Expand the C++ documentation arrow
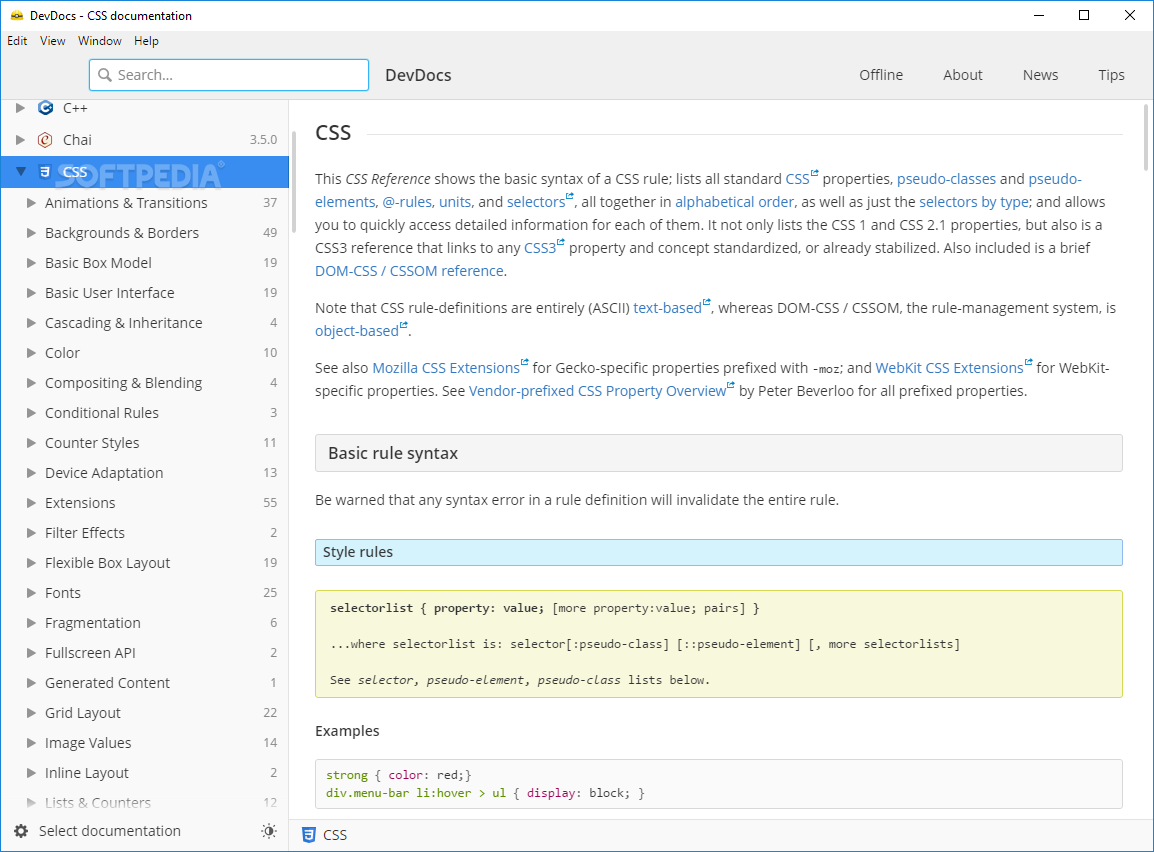Image resolution: width=1154 pixels, height=852 pixels. click(x=21, y=108)
